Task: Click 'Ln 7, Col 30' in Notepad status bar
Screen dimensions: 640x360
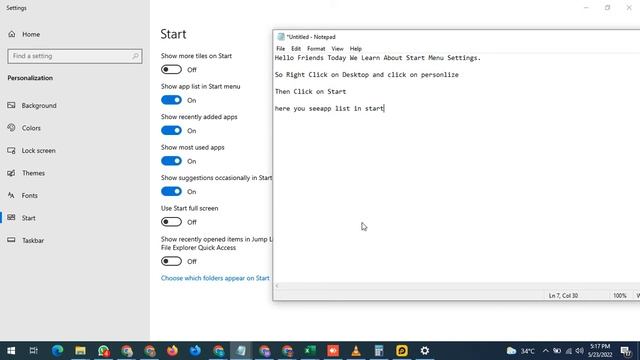Action: point(563,296)
